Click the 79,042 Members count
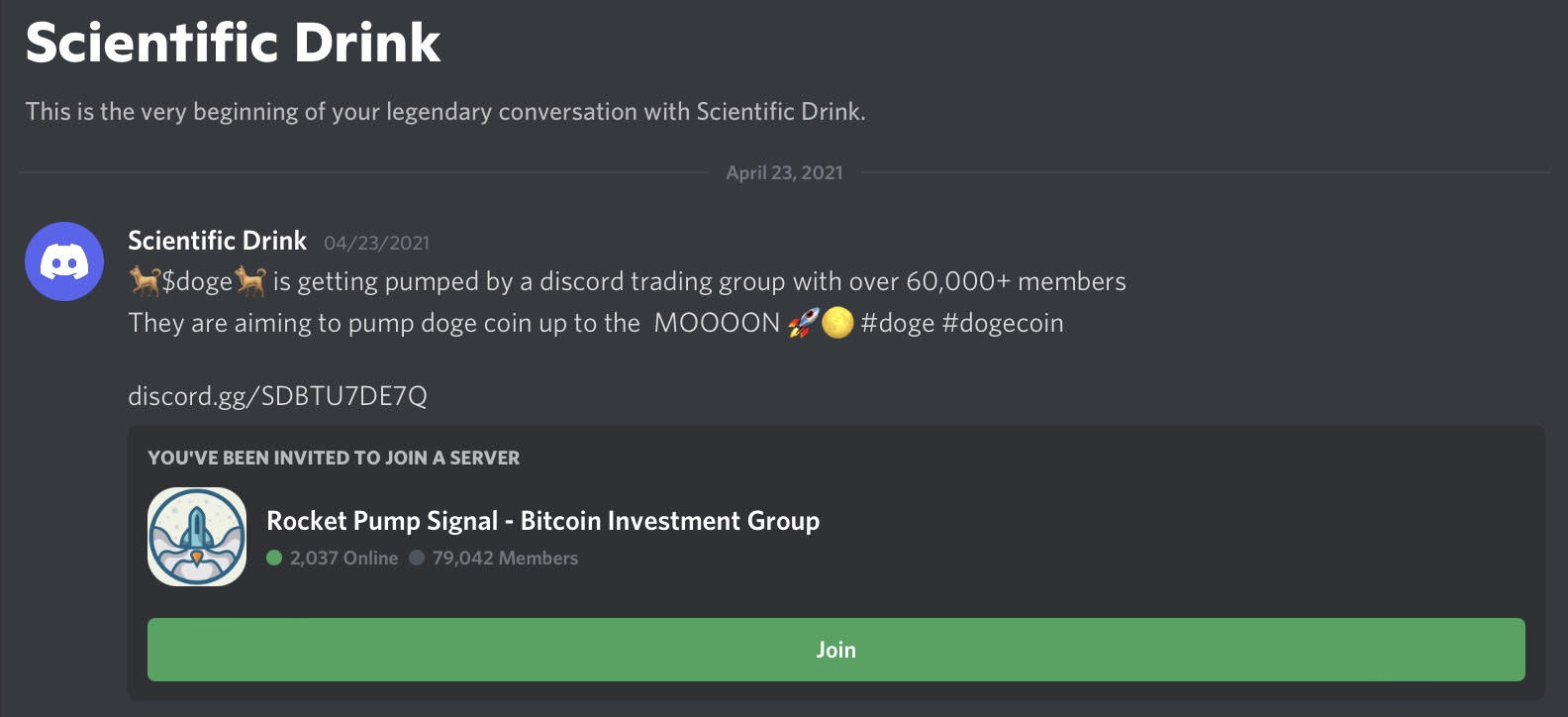This screenshot has height=717, width=1568. coord(505,559)
